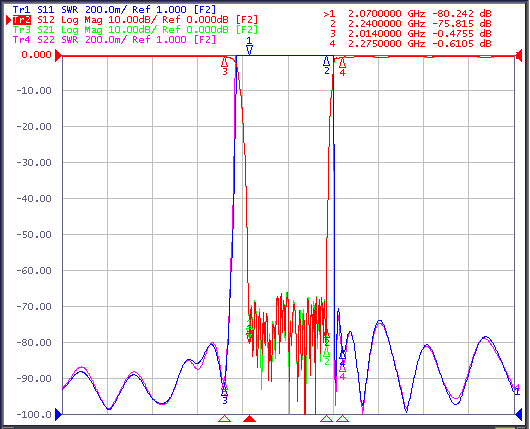Click marker 4 readout at 2.2750000 GHz
Screen dimensions: 530x429
[x=410, y=44]
